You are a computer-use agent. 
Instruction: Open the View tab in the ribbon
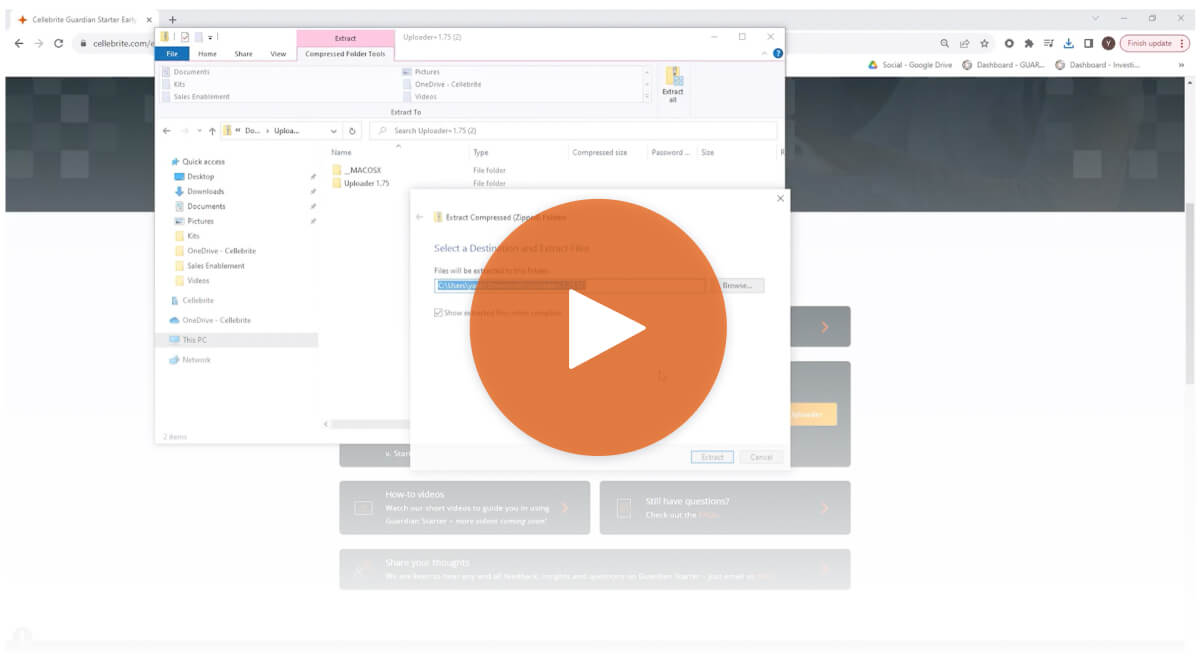coord(278,54)
